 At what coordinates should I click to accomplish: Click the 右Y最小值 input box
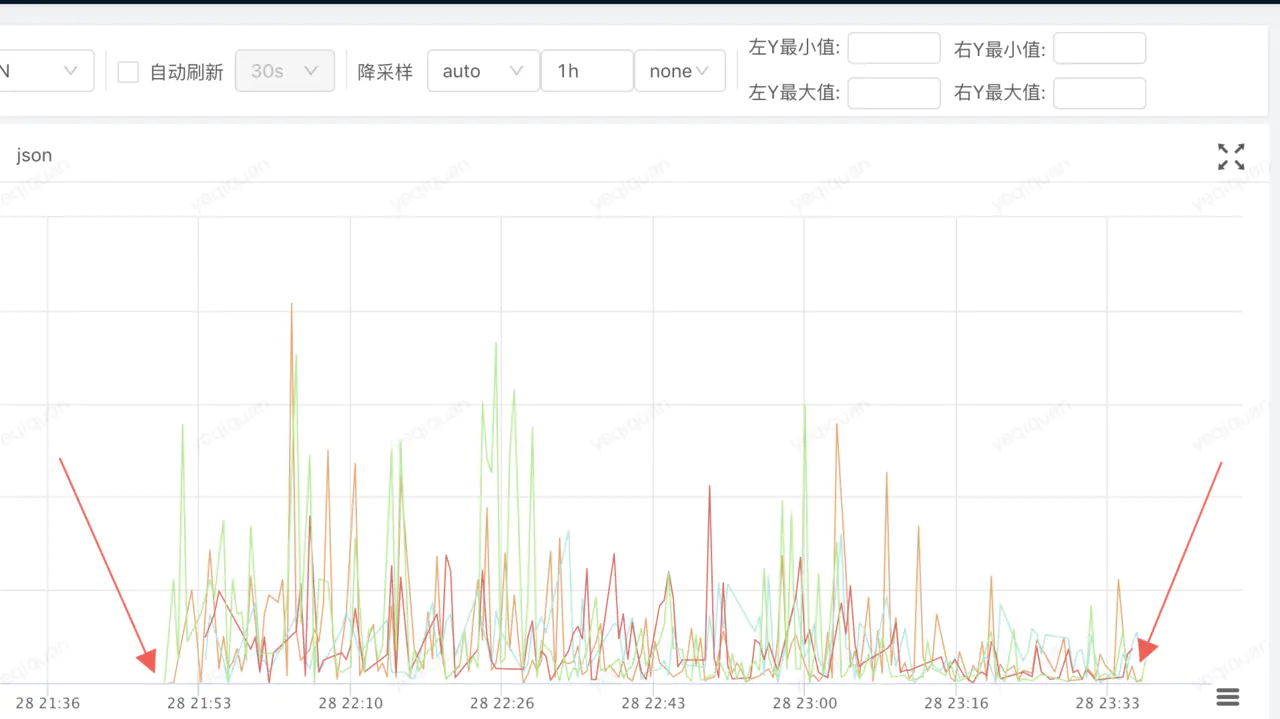pyautogui.click(x=1099, y=47)
